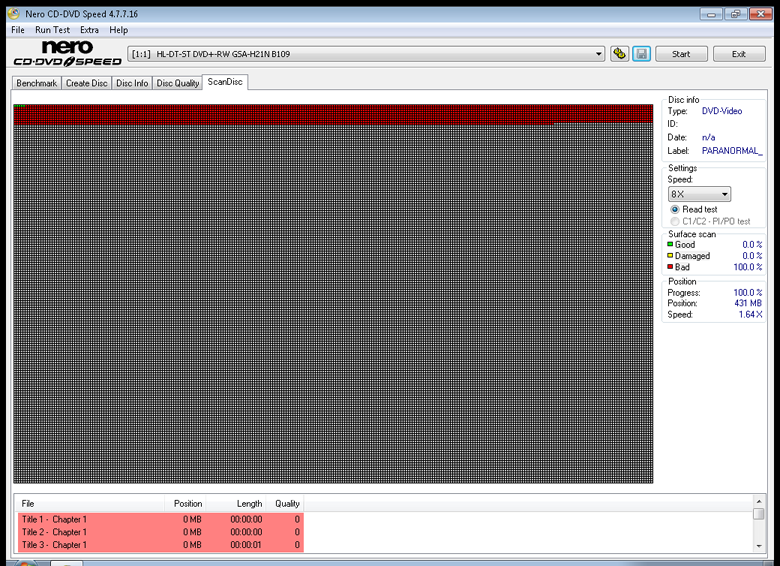Screen dimensions: 780x566
Task: Select the ScanDisc tab
Action: tap(225, 82)
